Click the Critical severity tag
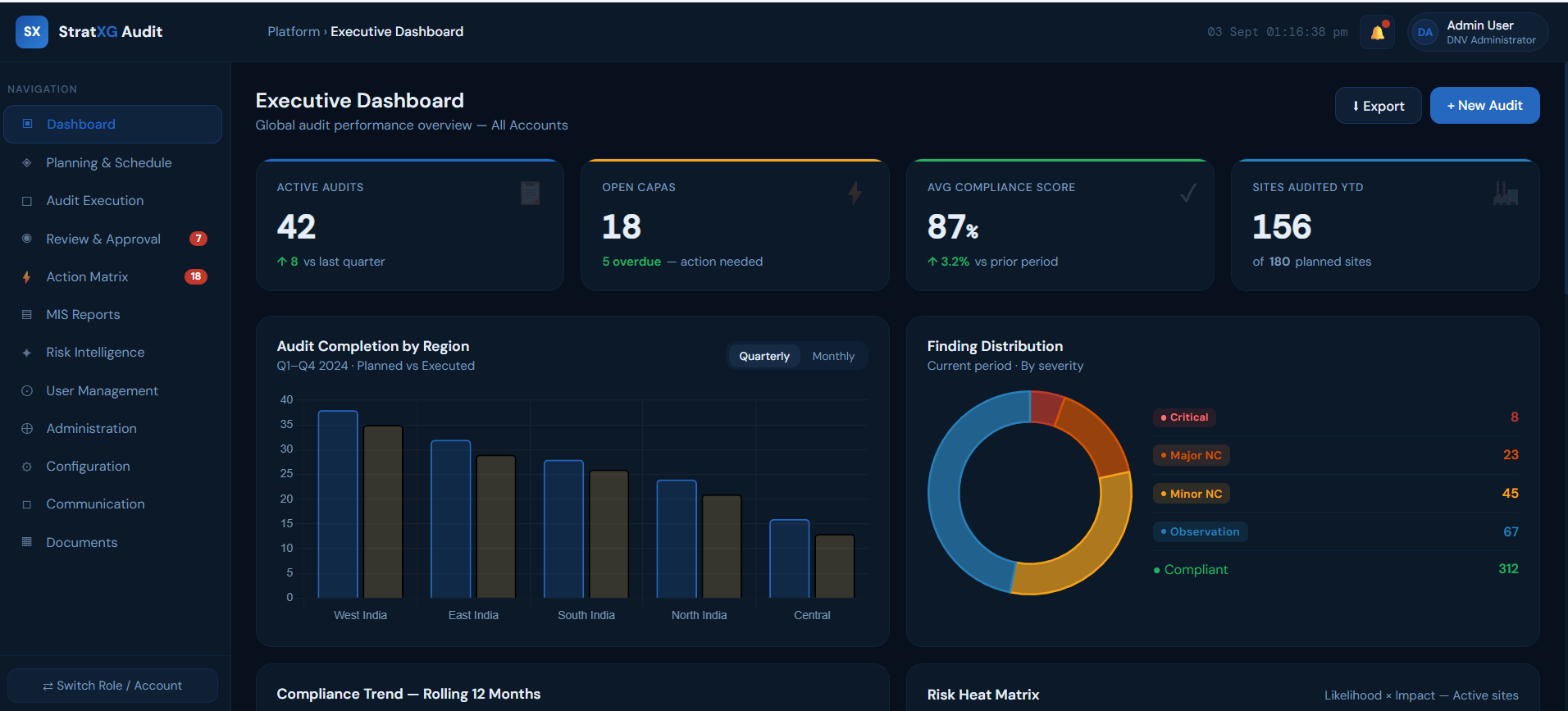Viewport: 1568px width, 711px height. pyautogui.click(x=1184, y=417)
